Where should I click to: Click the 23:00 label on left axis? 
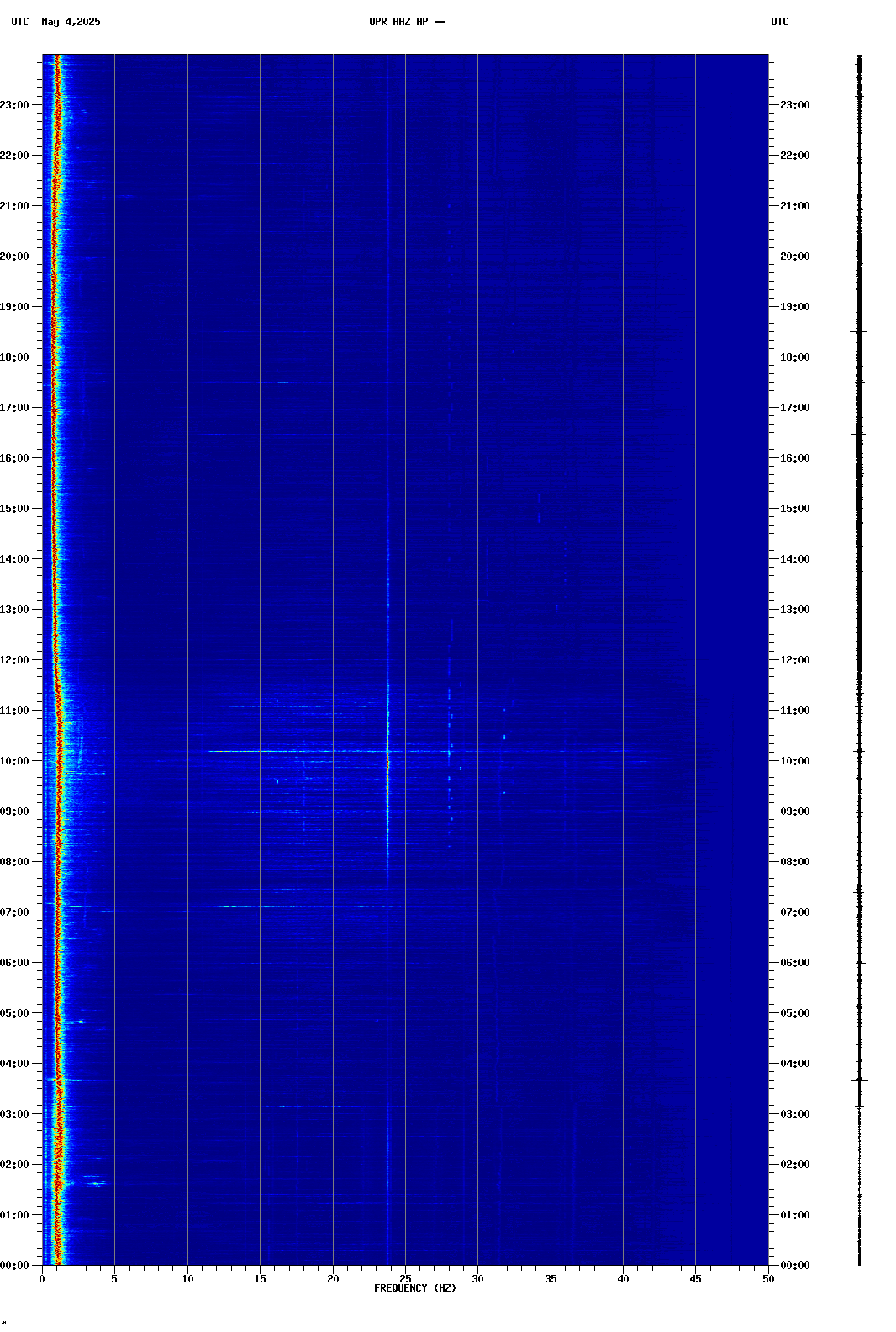[x=16, y=105]
